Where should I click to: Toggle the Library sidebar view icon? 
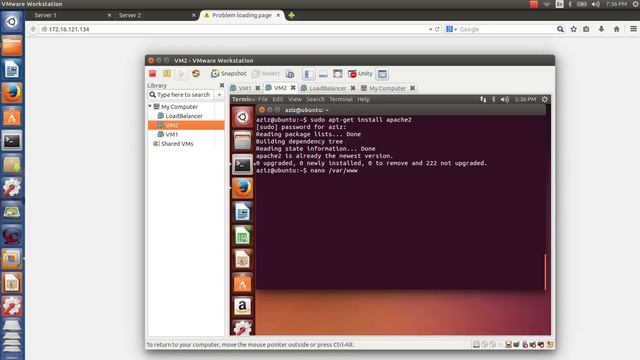click(309, 74)
